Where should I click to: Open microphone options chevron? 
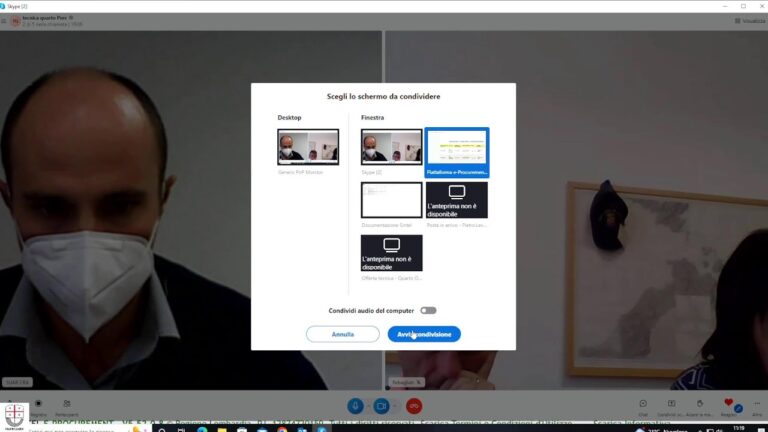pos(368,406)
